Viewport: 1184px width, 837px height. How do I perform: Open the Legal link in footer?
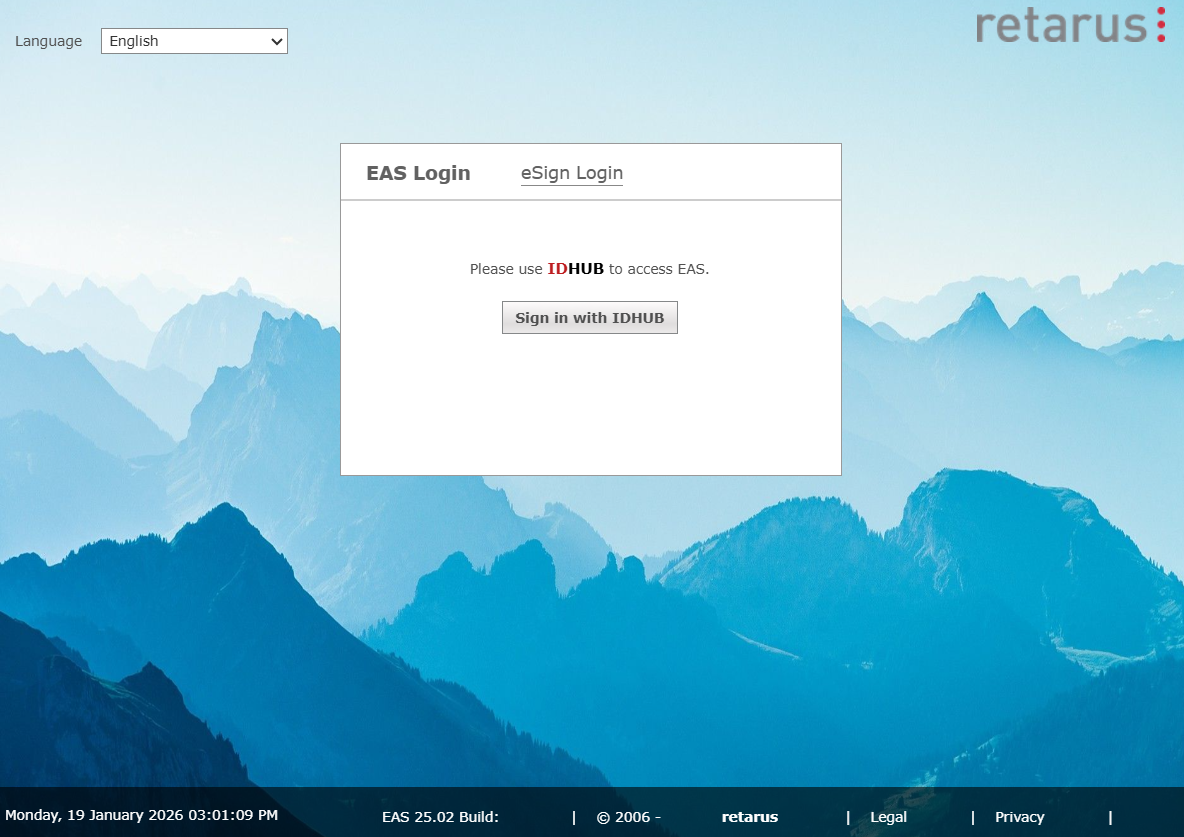888,817
